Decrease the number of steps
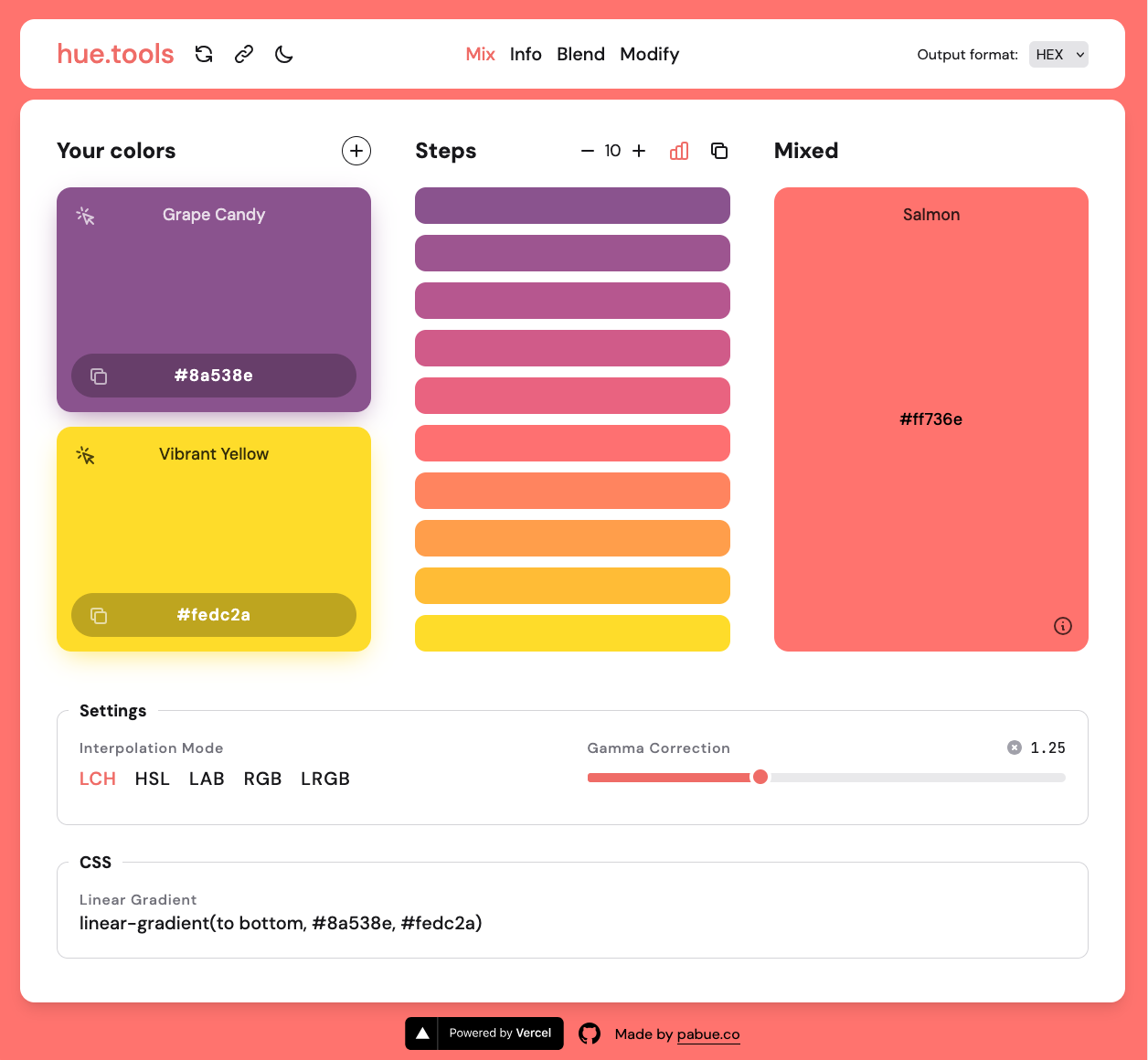The width and height of the screenshot is (1148, 1060). click(588, 151)
